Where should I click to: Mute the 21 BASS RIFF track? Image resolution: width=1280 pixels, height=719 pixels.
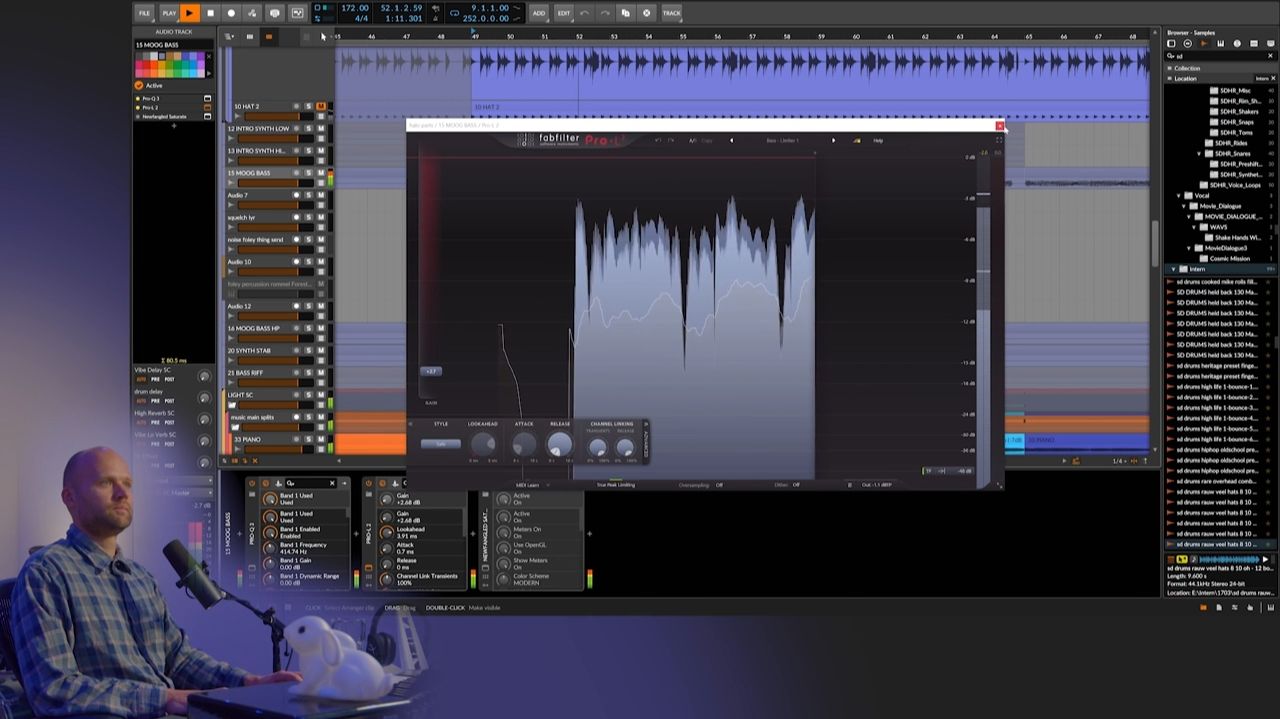pos(320,373)
